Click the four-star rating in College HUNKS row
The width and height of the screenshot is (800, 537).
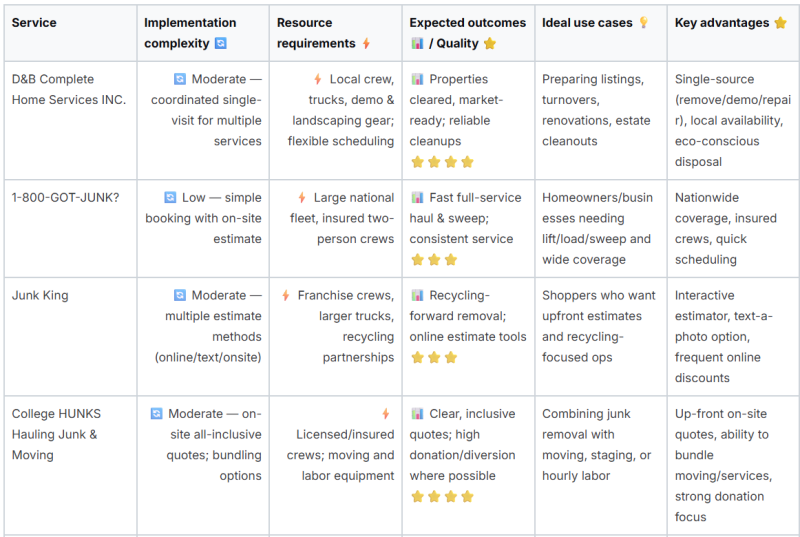pos(442,497)
